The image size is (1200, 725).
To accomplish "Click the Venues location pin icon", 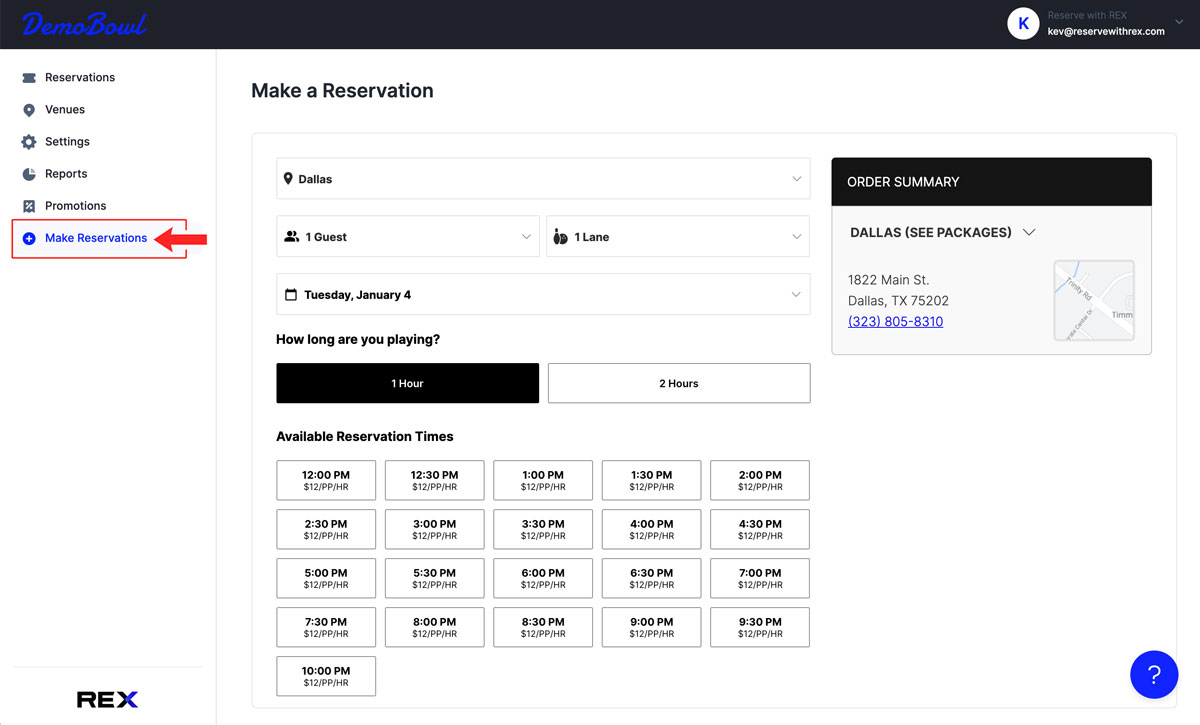I will (x=30, y=109).
